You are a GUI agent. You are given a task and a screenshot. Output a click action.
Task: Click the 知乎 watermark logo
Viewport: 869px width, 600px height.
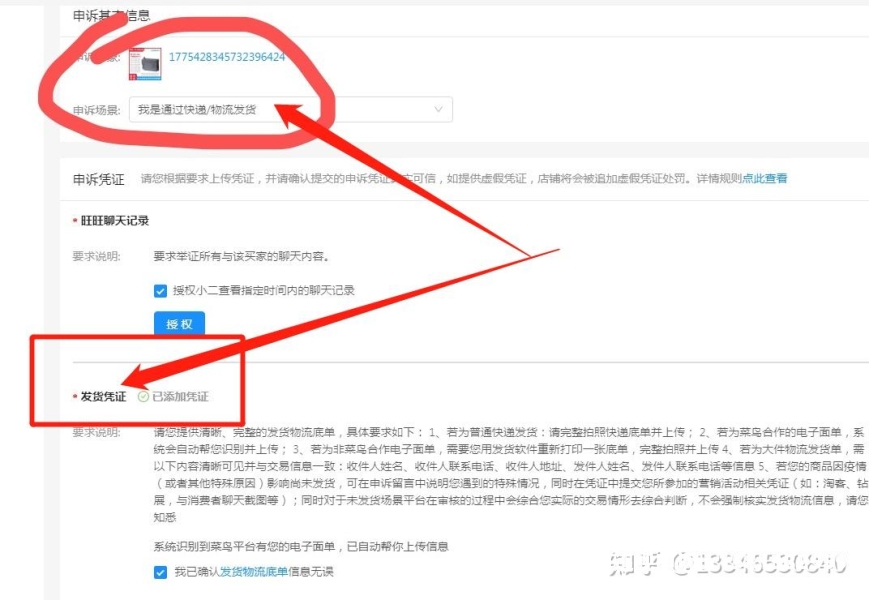point(632,565)
